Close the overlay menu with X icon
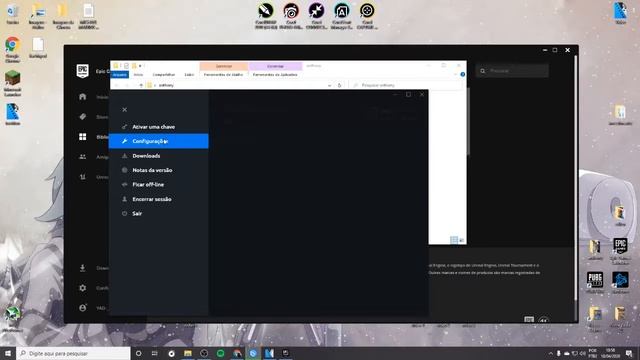Screen dimensions: 640x360 click(124, 110)
